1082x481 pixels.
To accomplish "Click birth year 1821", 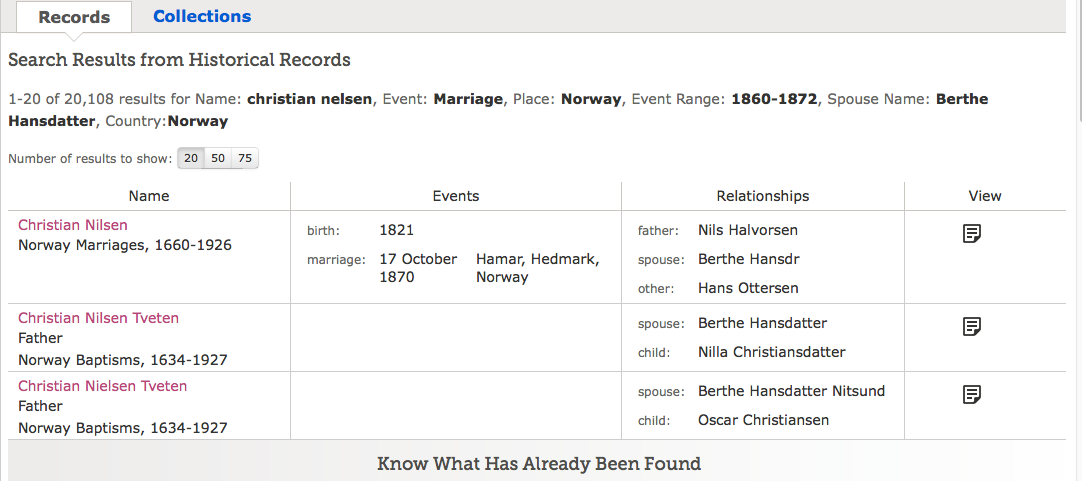I will 397,230.
